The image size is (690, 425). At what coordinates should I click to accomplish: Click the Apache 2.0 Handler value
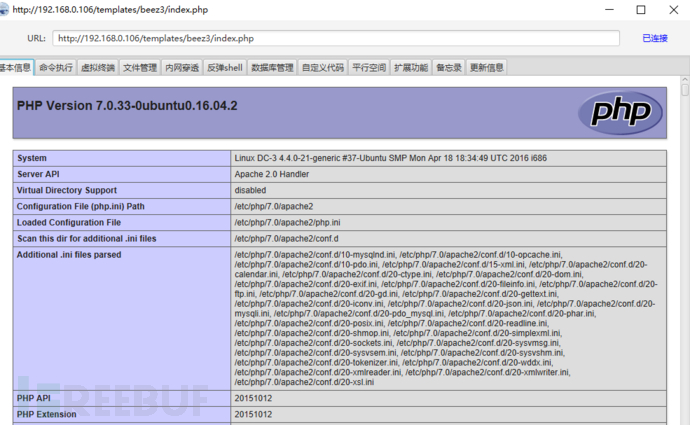point(272,174)
